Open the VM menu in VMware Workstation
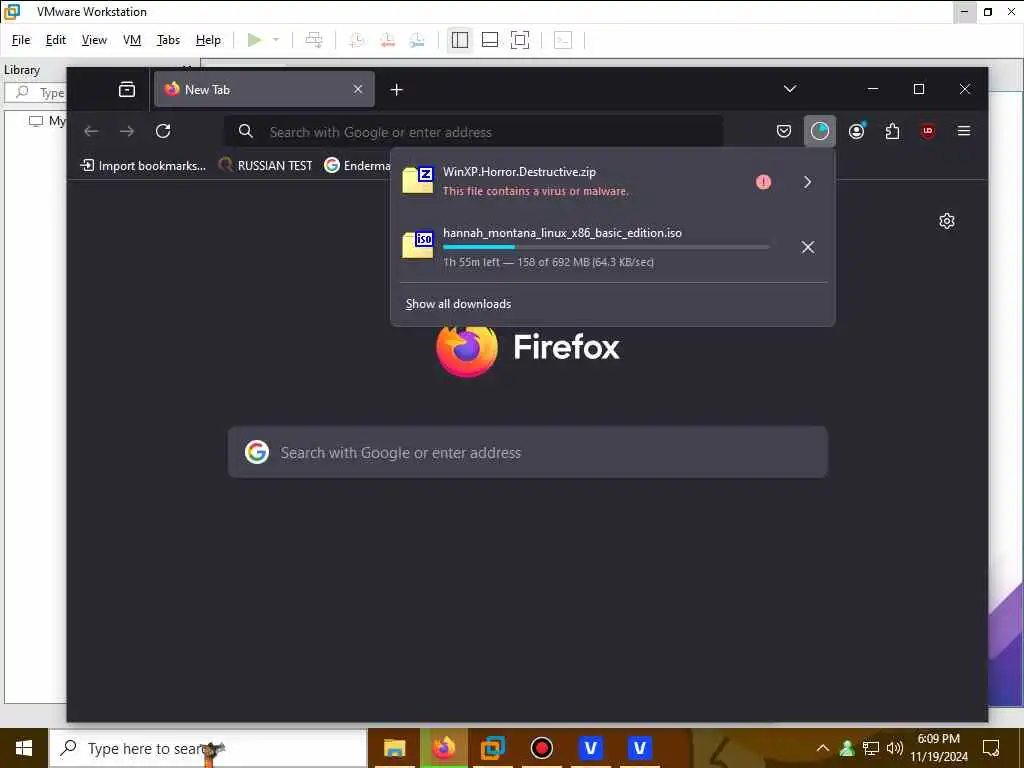The height and width of the screenshot is (768, 1024). tap(132, 40)
